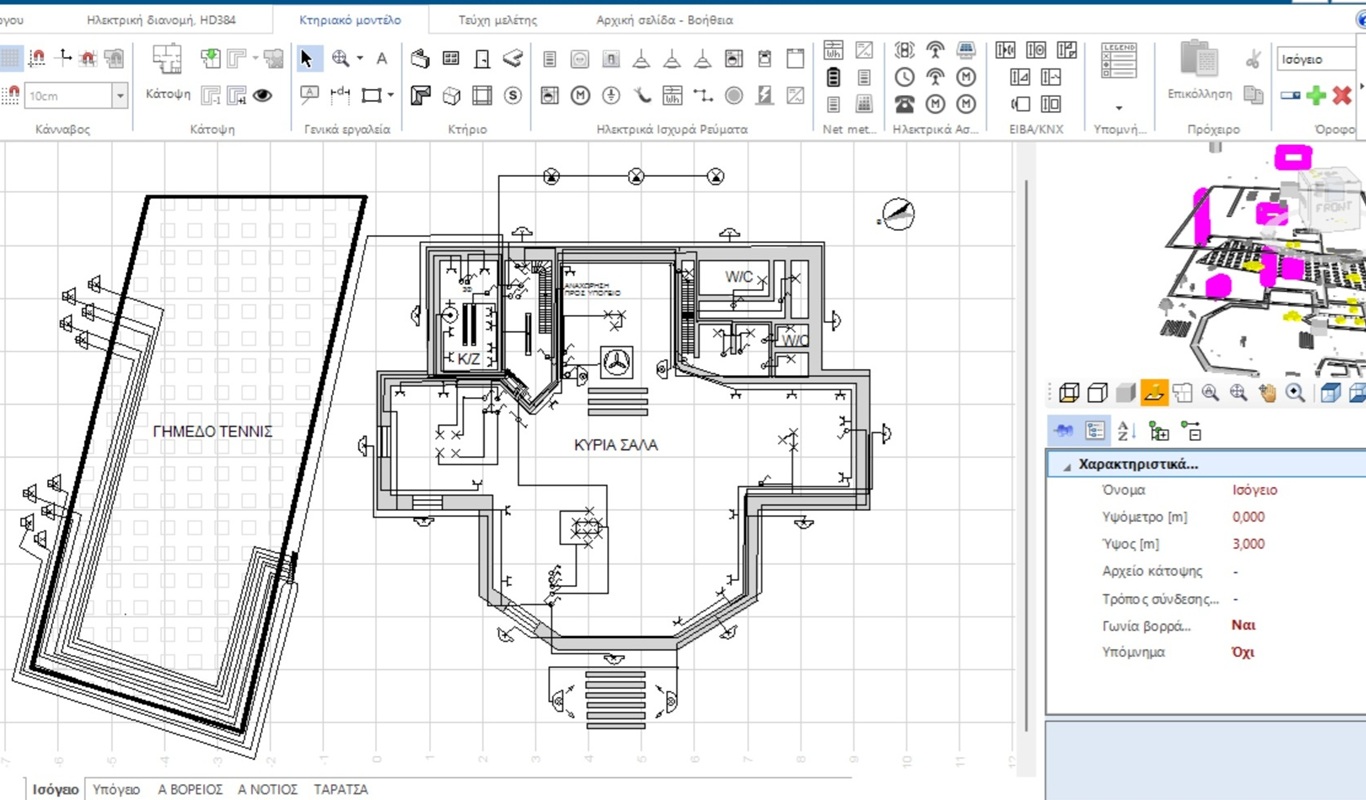
Task: Insert the Wh energy meter in strong currents
Action: [x=672, y=95]
